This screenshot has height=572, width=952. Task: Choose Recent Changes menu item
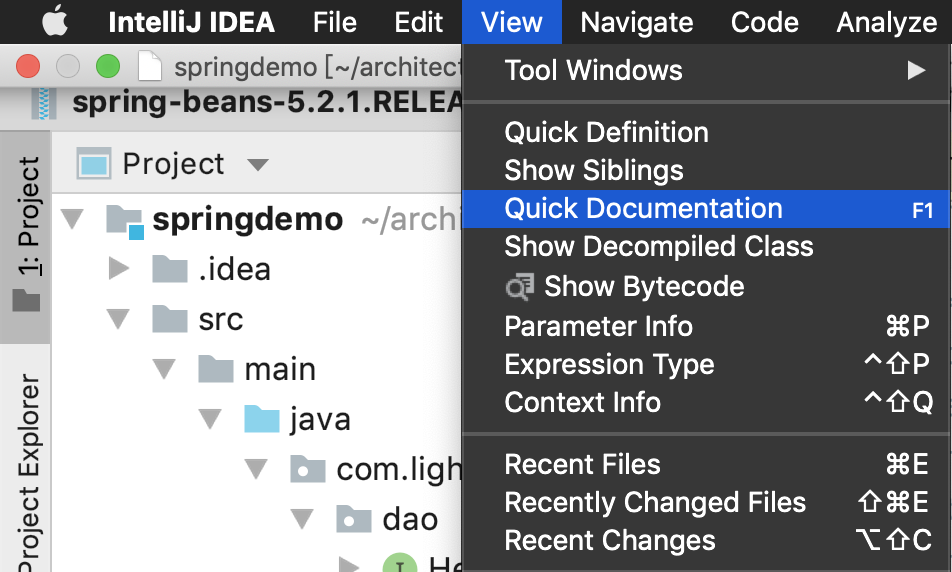click(706, 540)
